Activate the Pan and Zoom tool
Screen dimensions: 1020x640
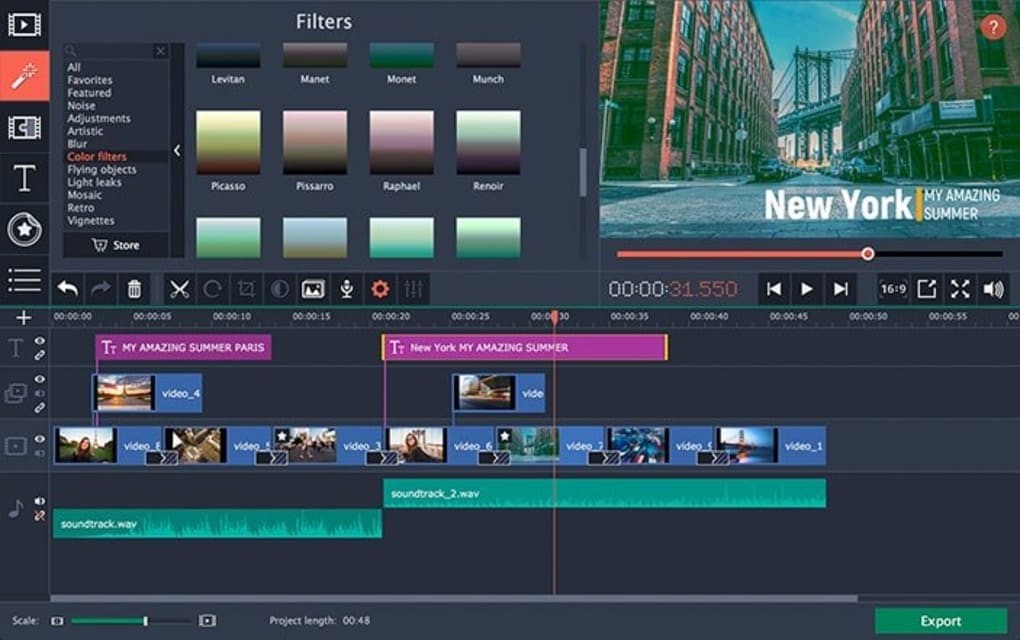coord(312,289)
